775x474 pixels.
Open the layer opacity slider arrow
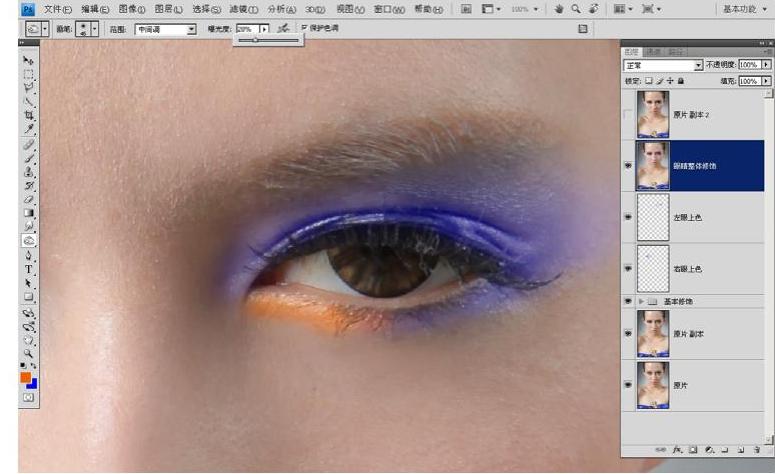click(766, 65)
